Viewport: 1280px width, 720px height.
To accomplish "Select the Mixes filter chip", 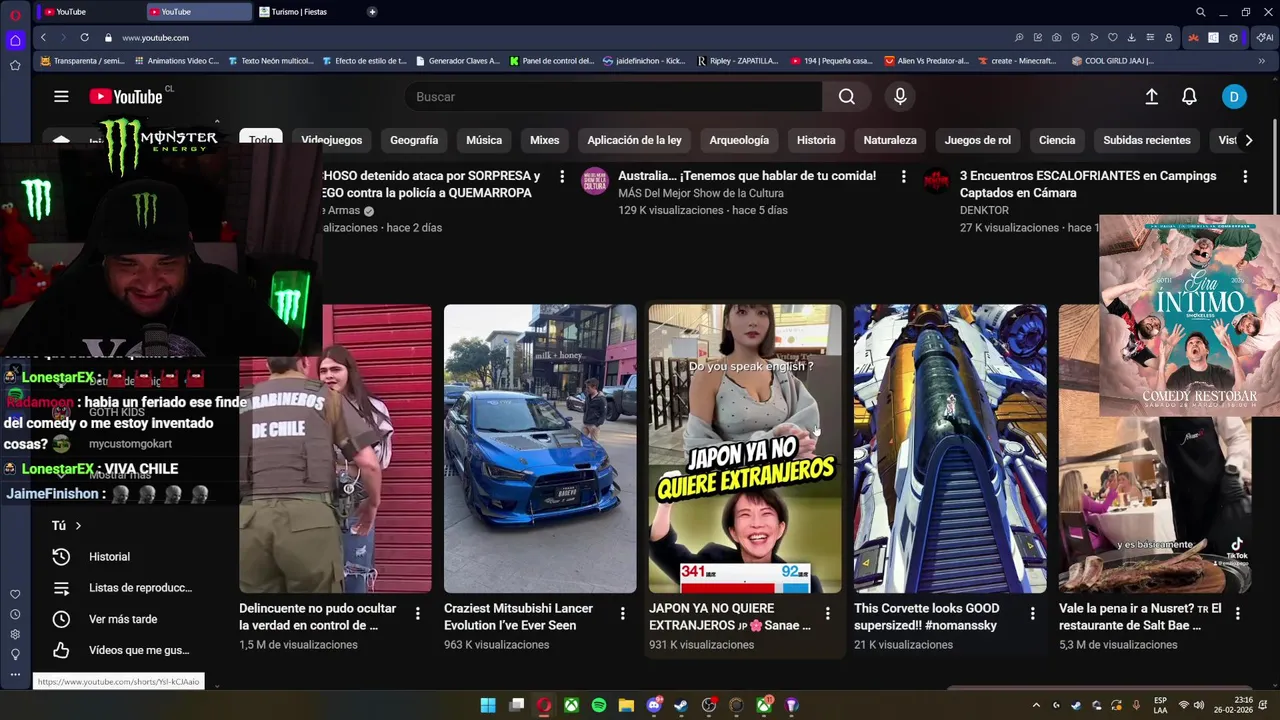I will (x=545, y=140).
